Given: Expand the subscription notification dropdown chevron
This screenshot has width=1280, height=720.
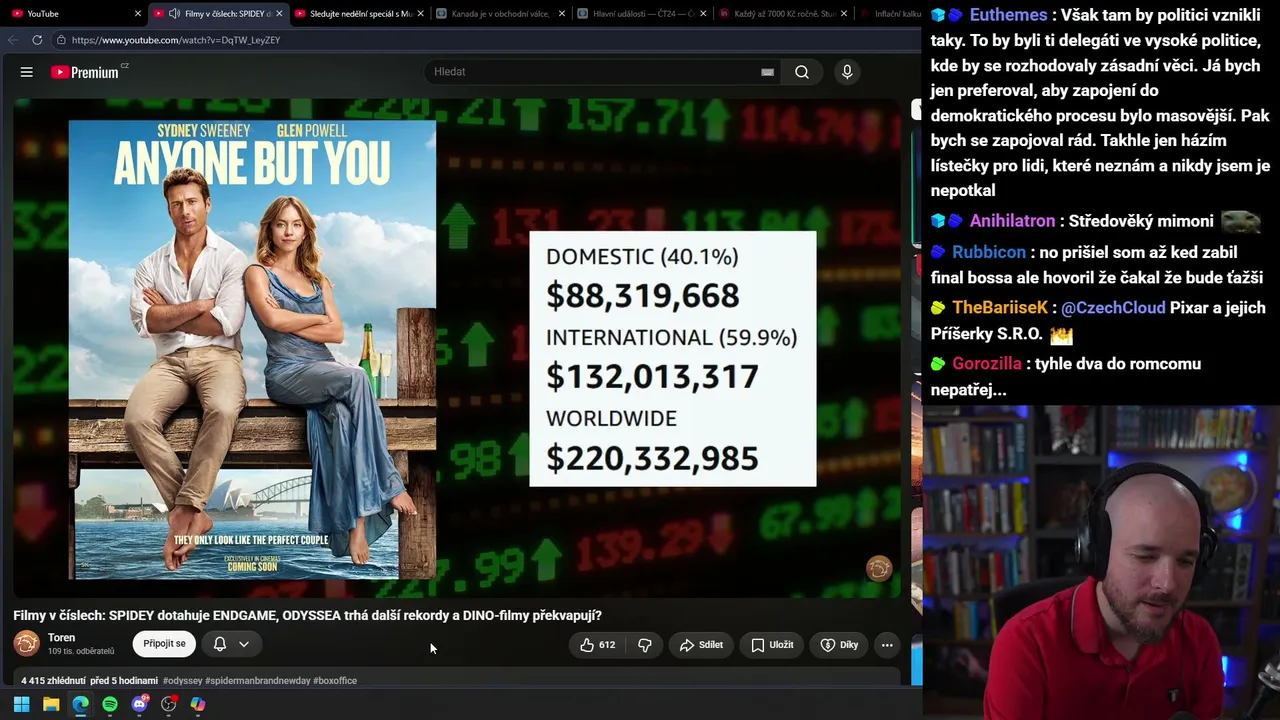Looking at the screenshot, I should tap(243, 644).
